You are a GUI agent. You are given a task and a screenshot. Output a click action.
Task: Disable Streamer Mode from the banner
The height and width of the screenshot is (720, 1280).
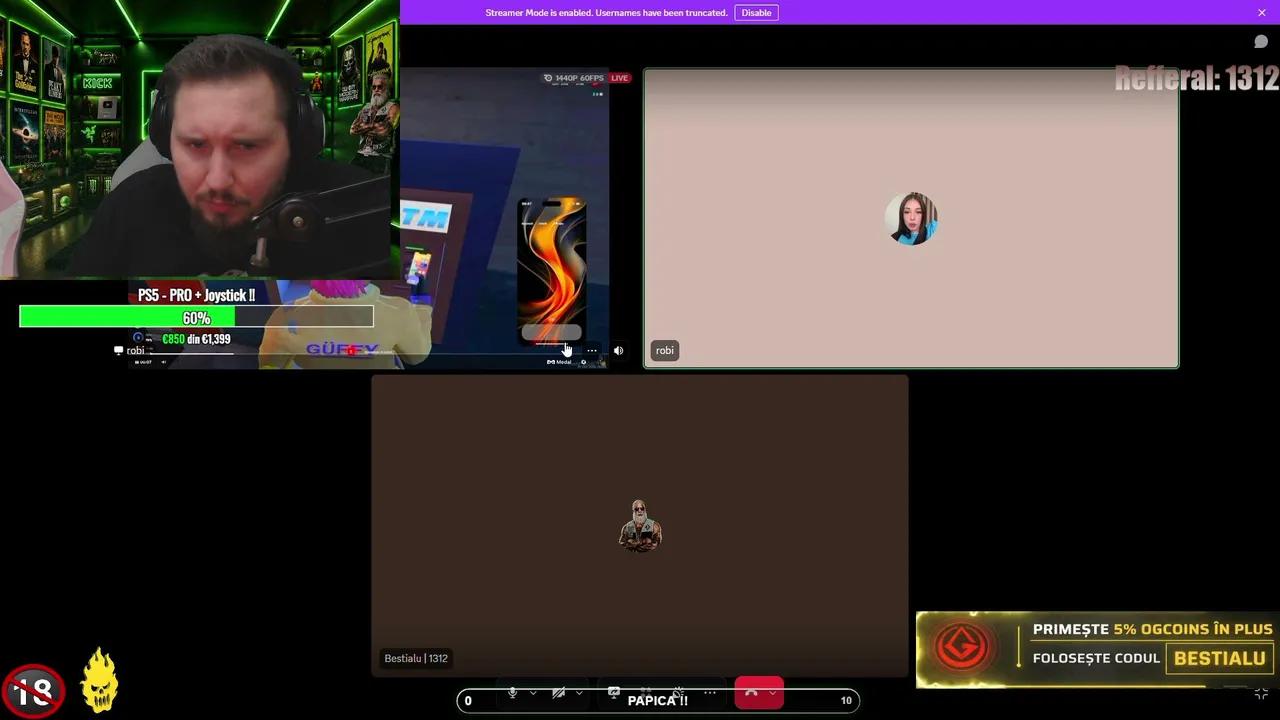click(756, 13)
